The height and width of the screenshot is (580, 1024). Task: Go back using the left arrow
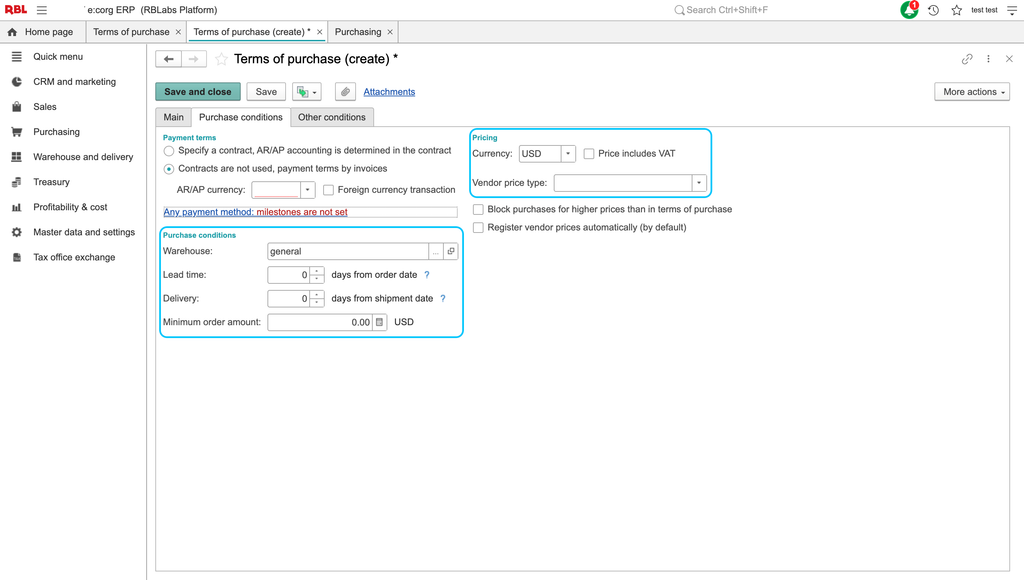[168, 59]
